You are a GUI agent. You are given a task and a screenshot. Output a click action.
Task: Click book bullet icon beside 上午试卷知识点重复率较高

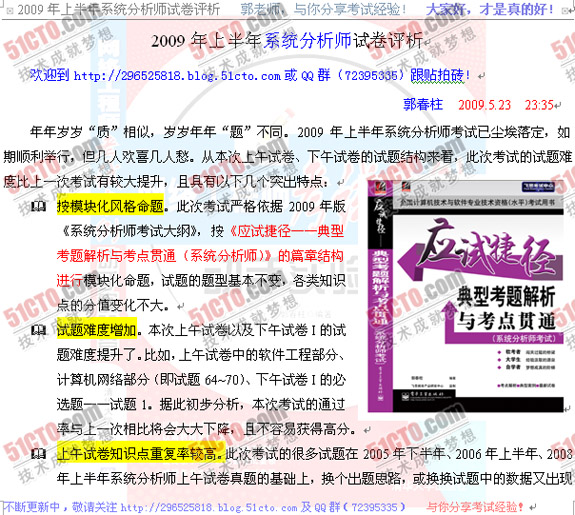(x=39, y=454)
